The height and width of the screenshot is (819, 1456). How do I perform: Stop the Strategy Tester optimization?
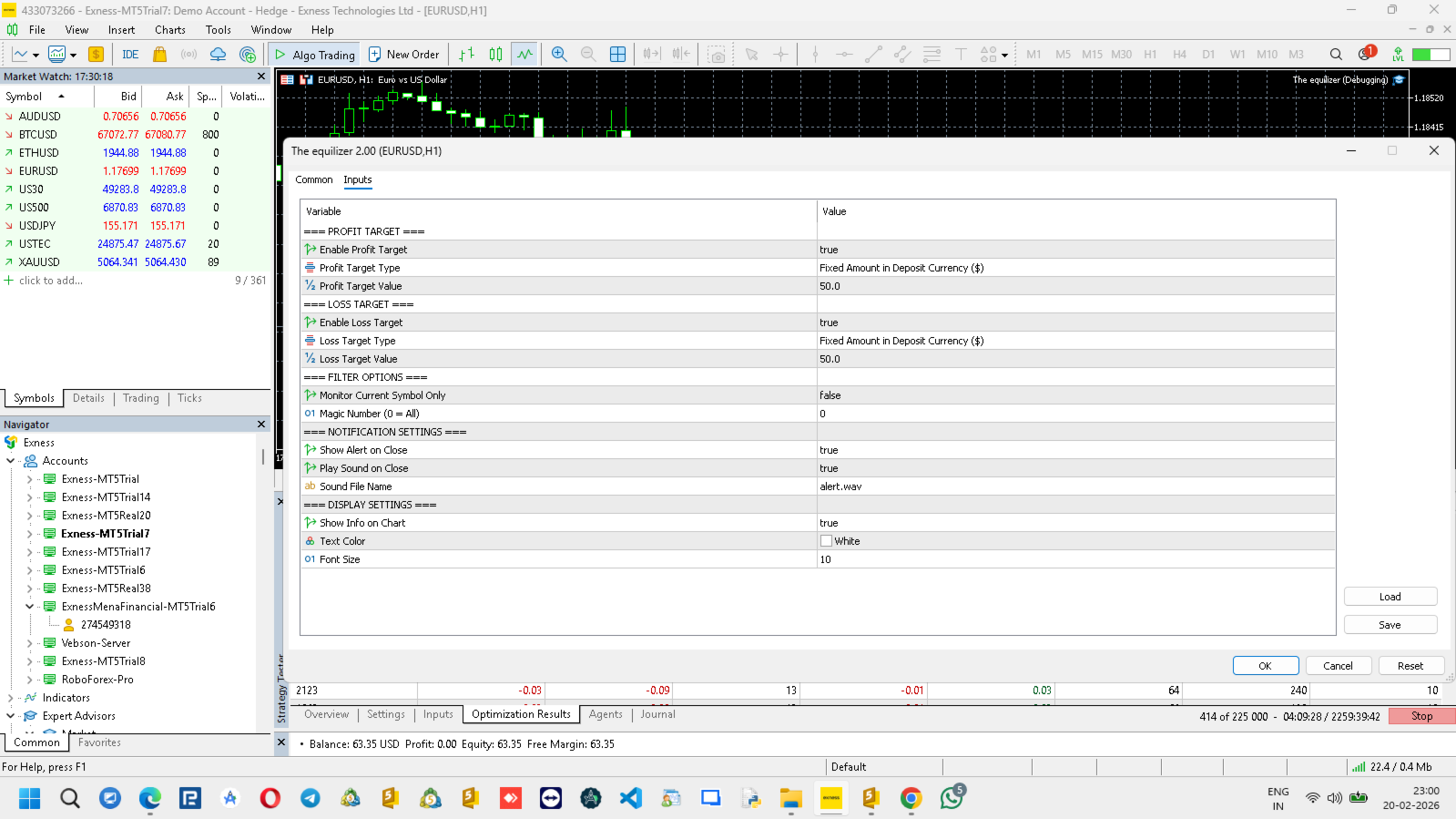[x=1422, y=716]
